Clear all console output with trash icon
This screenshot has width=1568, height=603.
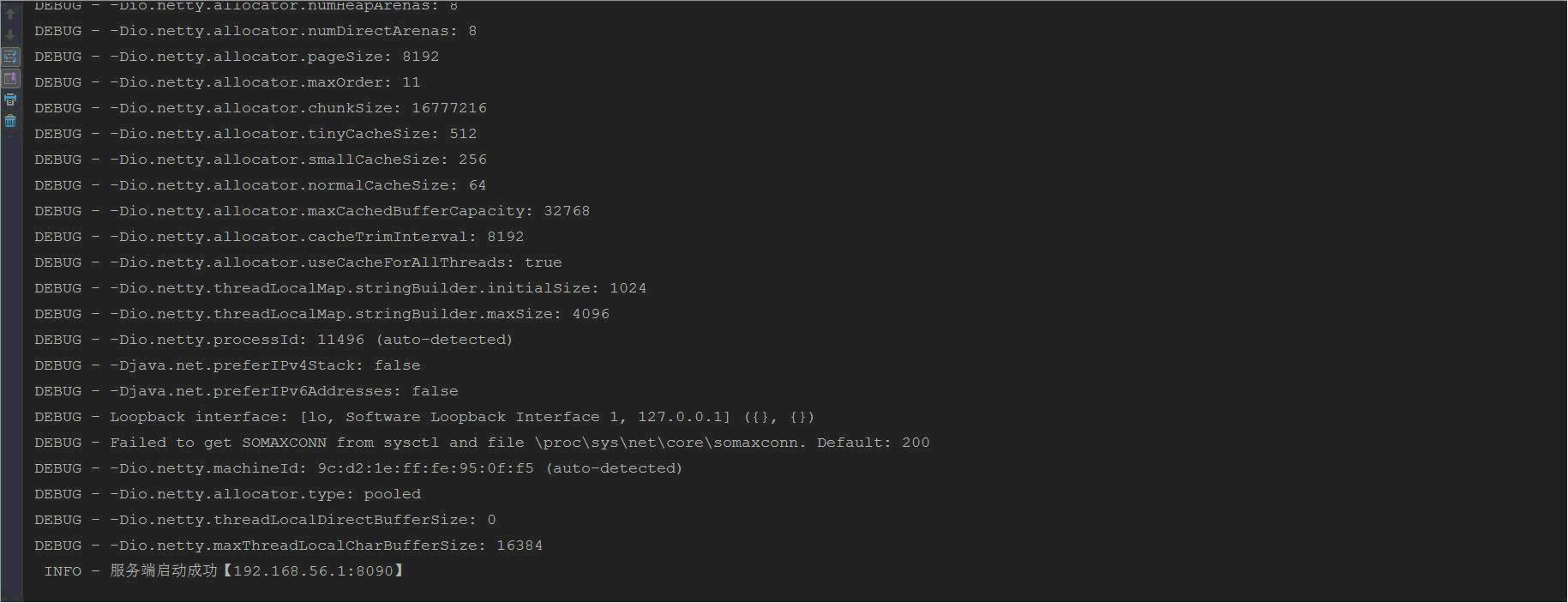[x=10, y=121]
